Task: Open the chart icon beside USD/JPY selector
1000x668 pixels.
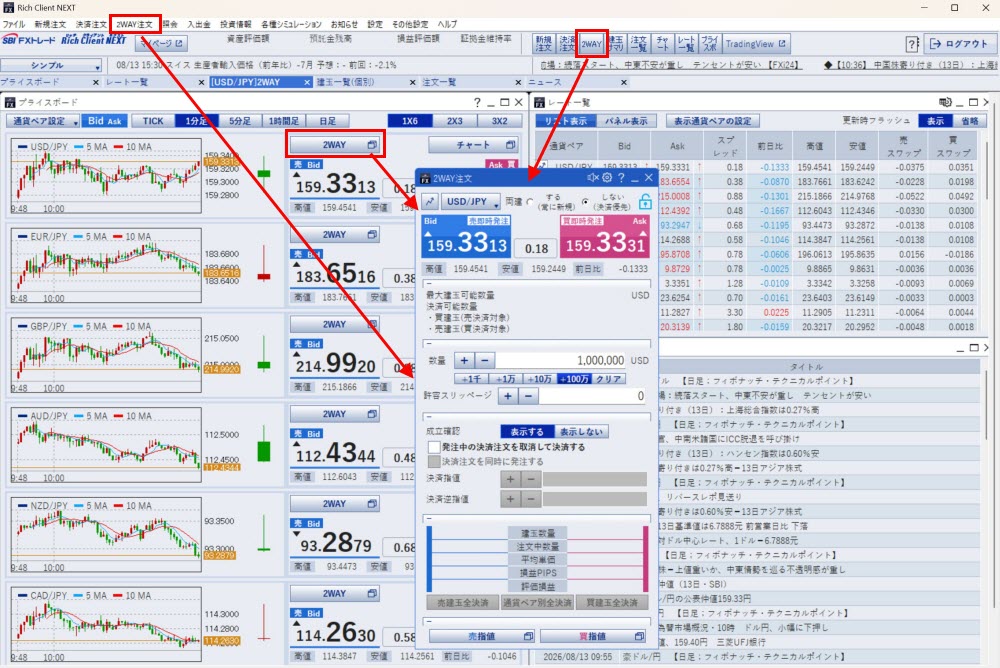Action: (x=430, y=202)
